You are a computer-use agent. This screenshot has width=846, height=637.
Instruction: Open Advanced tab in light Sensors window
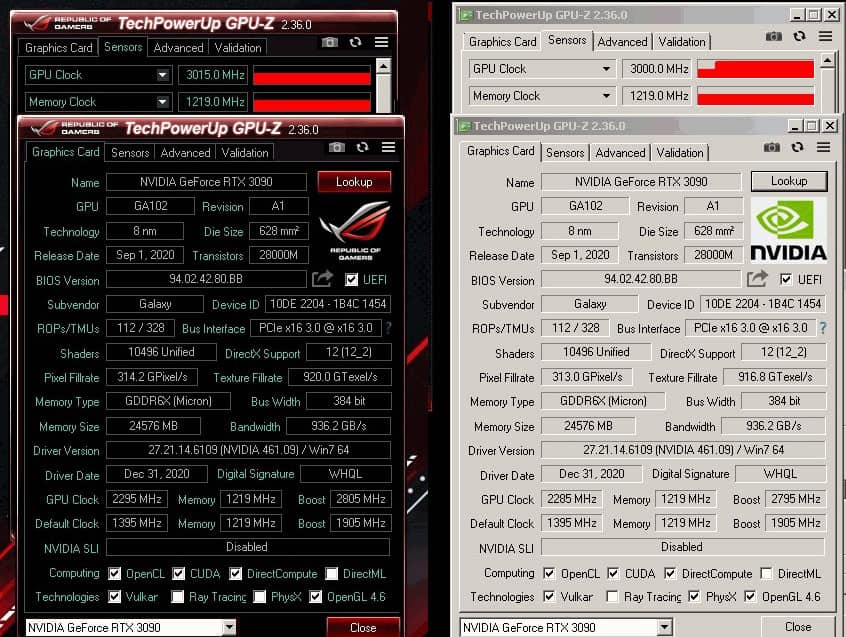click(x=622, y=42)
